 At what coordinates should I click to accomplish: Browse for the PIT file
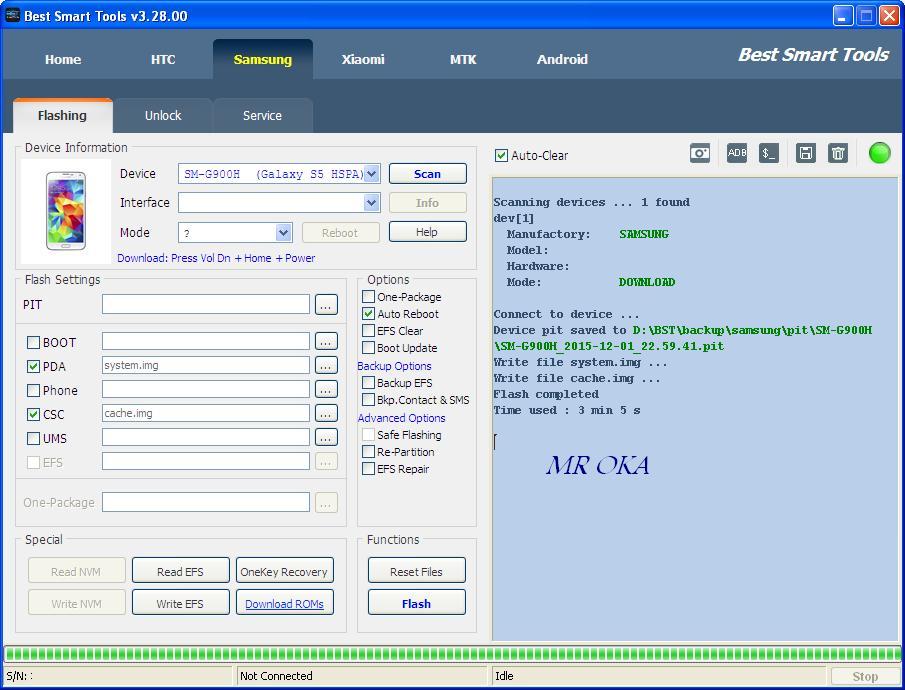(326, 305)
